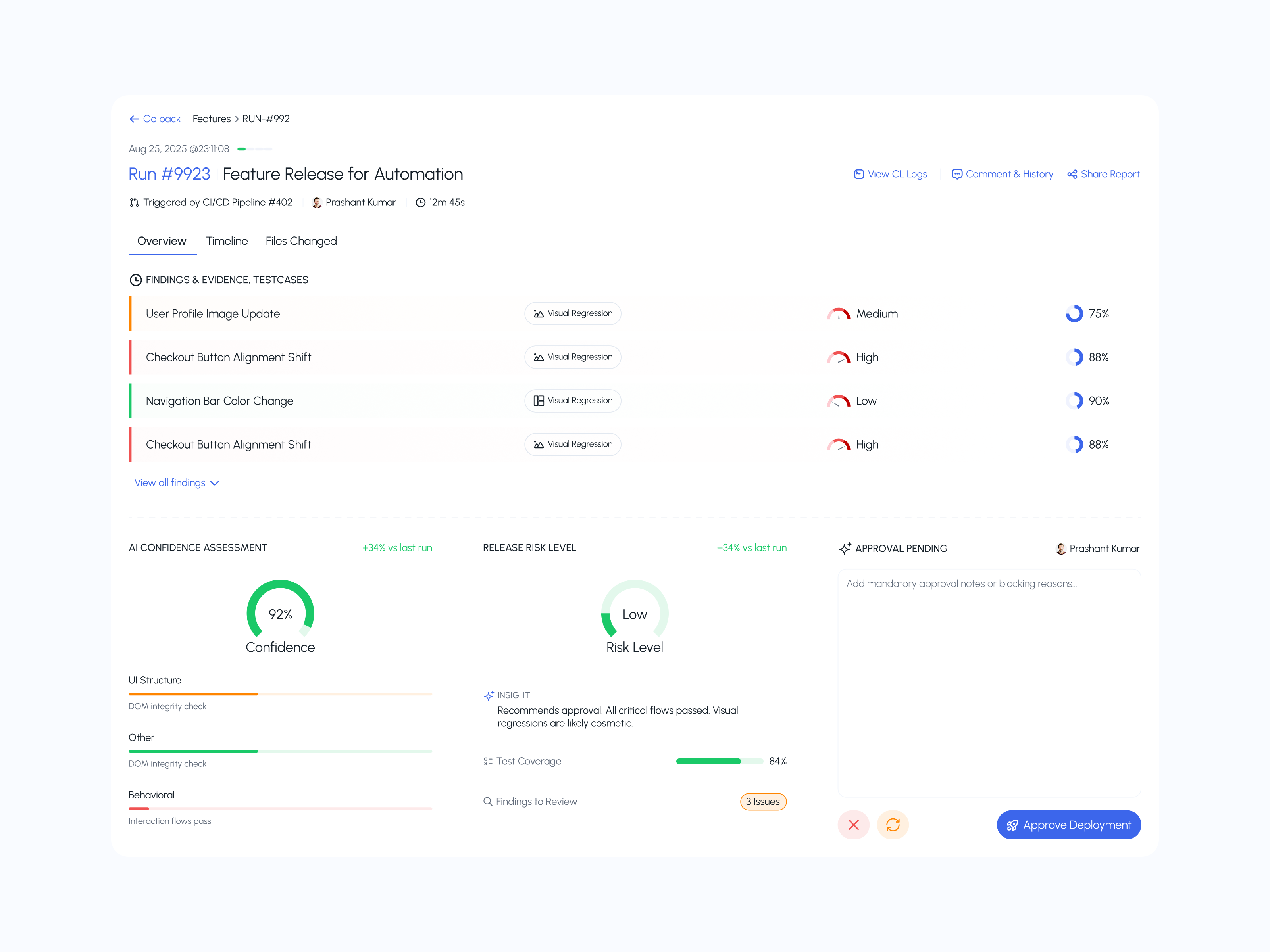Open the Files Changed tab
The width and height of the screenshot is (1270, 952).
[x=301, y=241]
